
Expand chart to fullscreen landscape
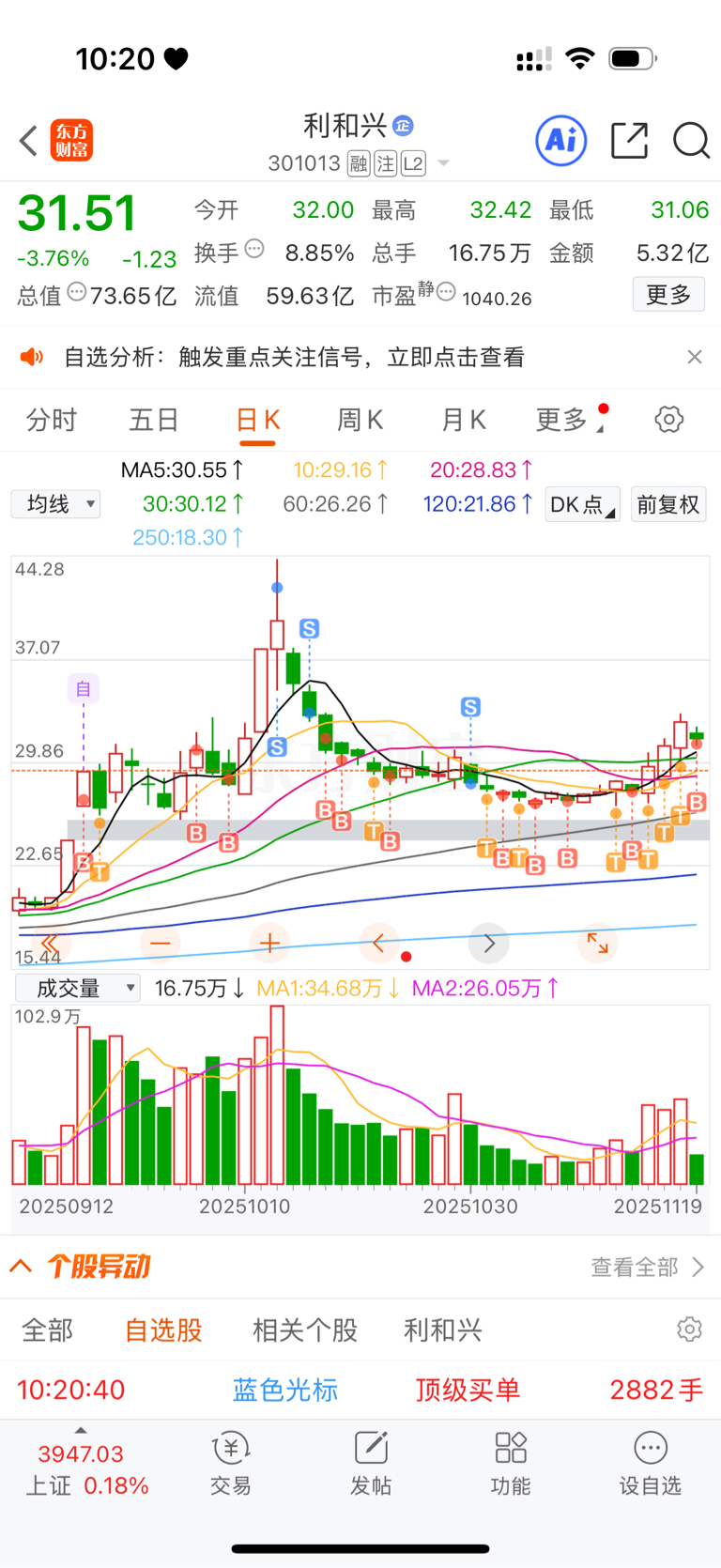pos(598,943)
